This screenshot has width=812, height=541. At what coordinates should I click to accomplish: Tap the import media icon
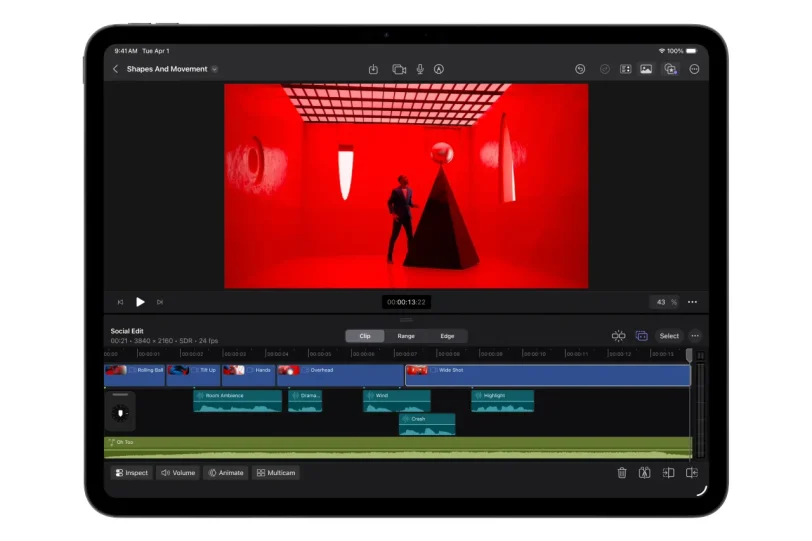[x=373, y=69]
